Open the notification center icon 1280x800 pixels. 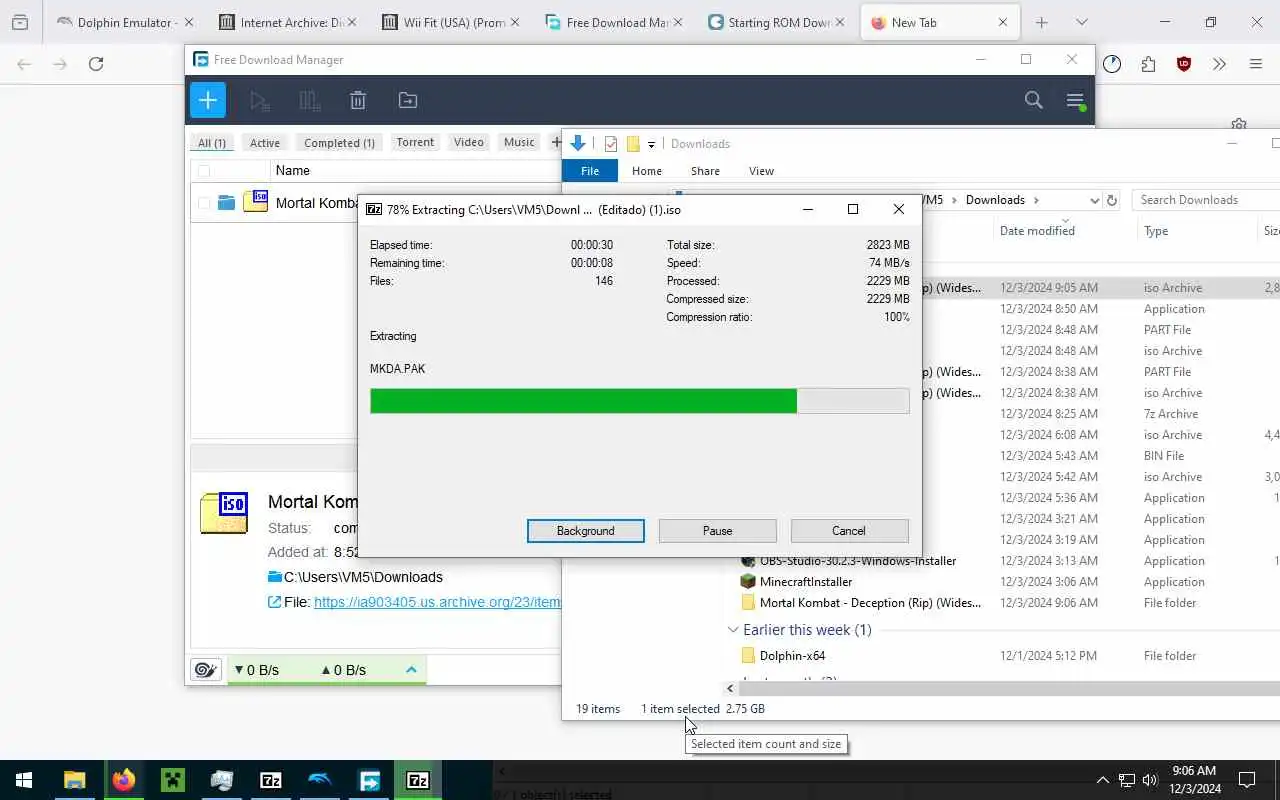pos(1247,780)
